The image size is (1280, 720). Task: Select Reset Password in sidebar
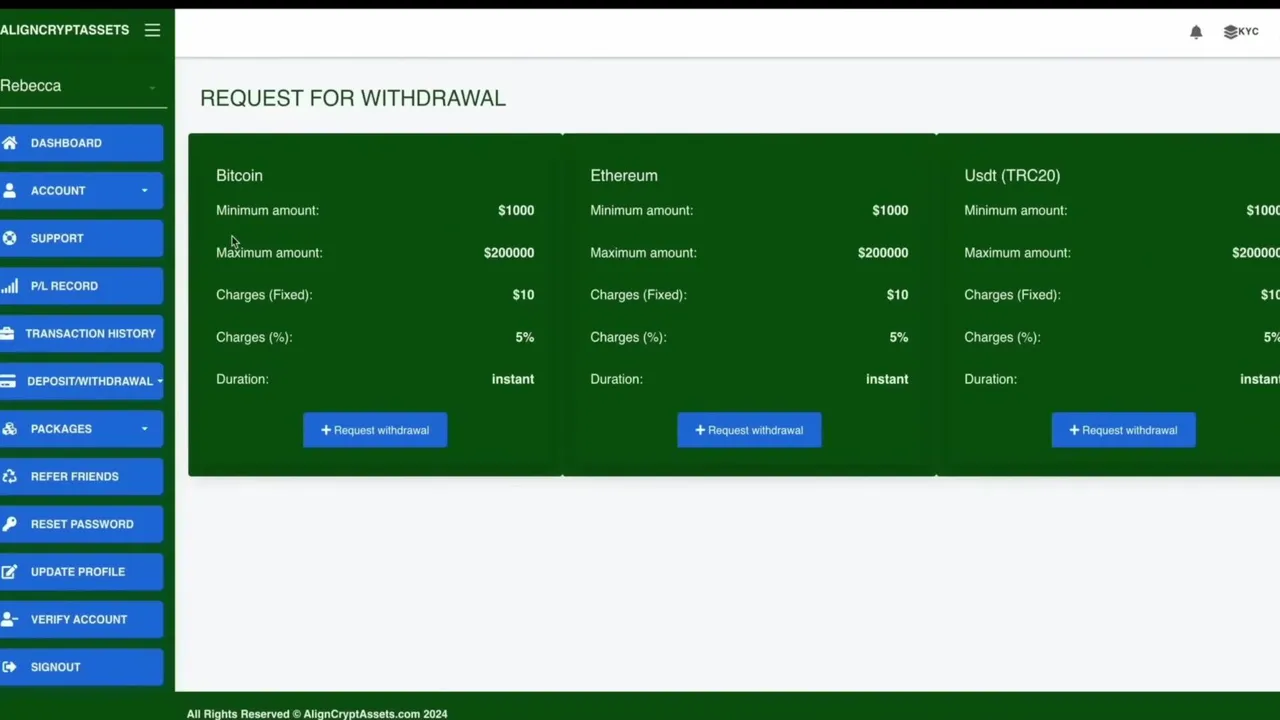(x=81, y=524)
